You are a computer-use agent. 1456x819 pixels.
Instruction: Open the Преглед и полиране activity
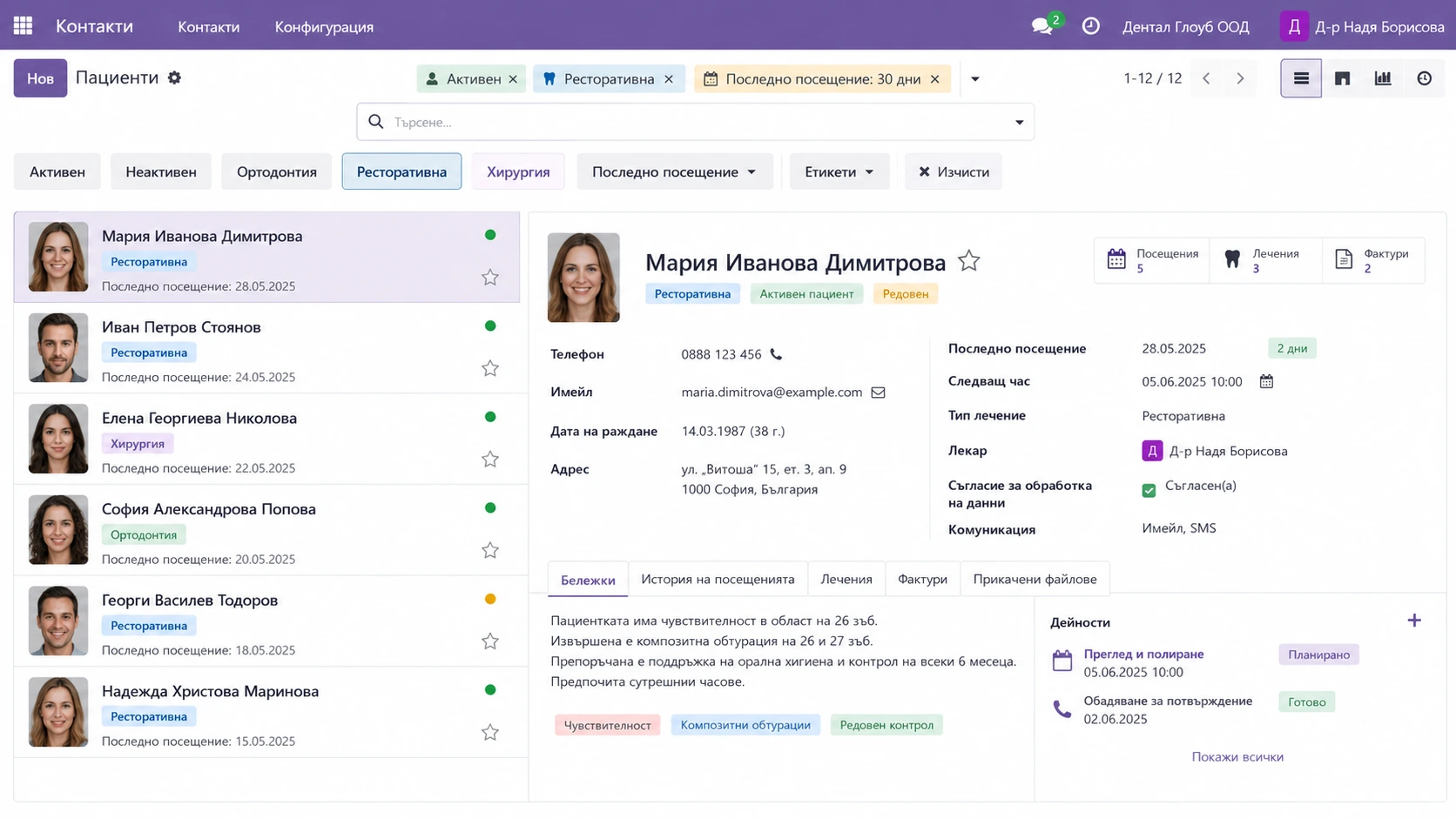pyautogui.click(x=1143, y=654)
